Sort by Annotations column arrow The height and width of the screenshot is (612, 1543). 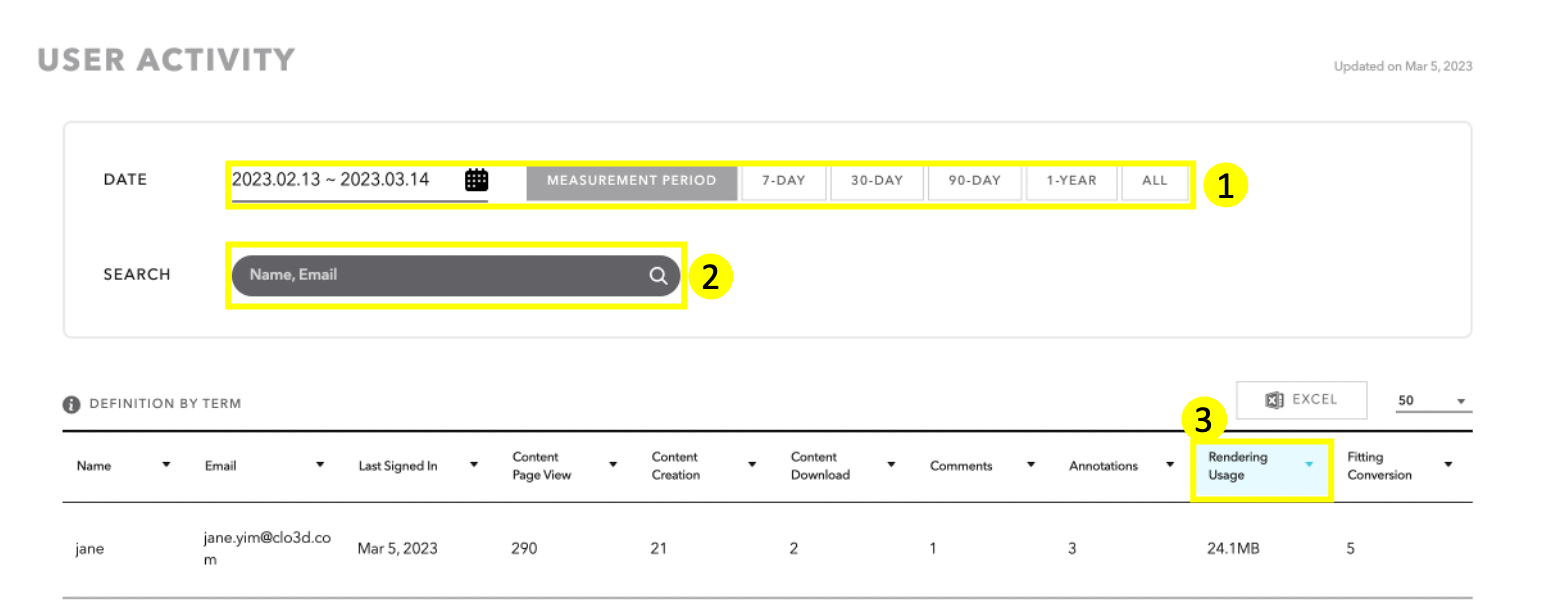(x=1169, y=465)
